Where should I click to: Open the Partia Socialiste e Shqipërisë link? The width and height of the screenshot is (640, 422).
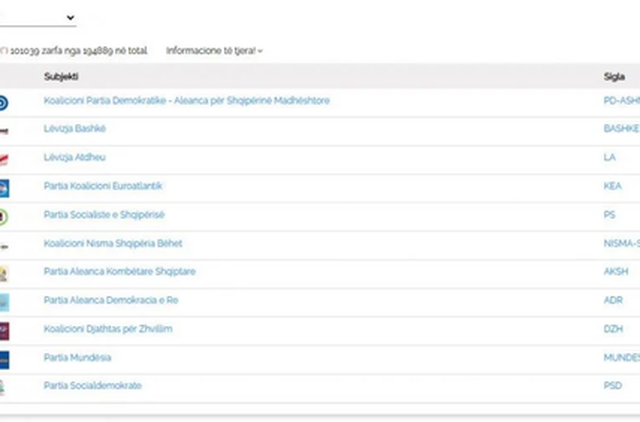(104, 215)
